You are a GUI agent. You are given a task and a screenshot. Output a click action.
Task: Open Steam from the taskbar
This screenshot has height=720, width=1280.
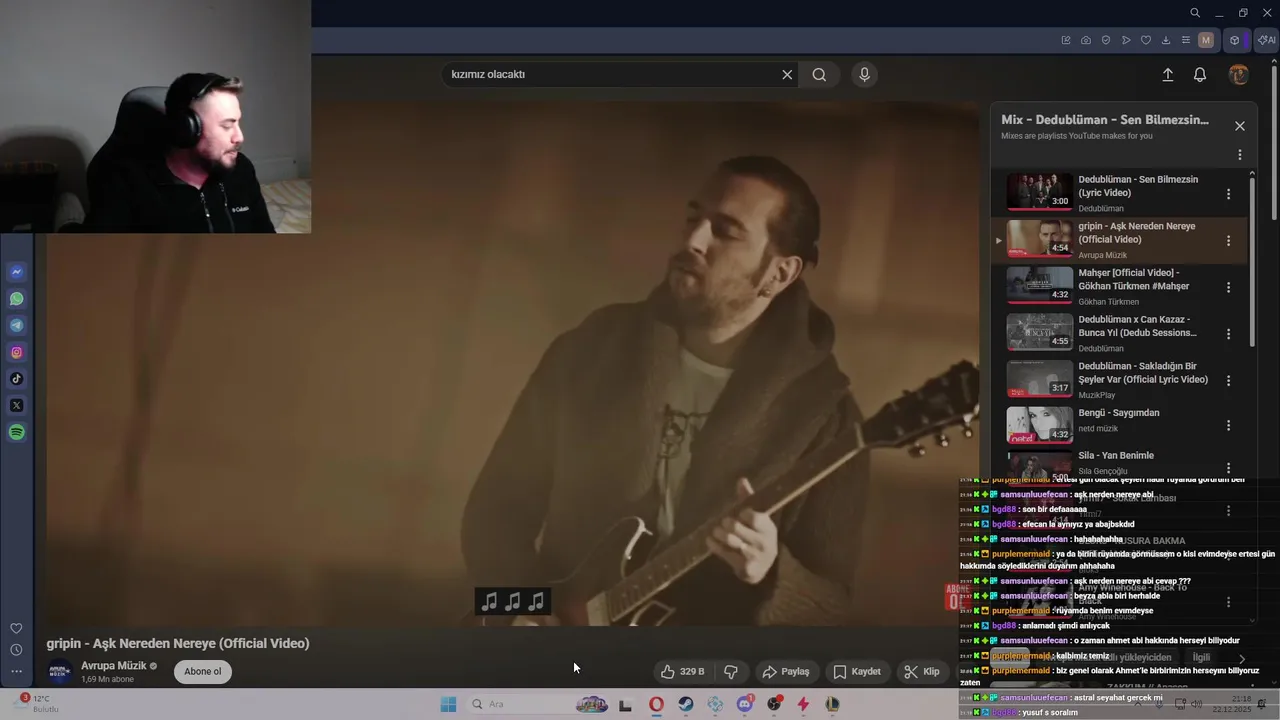685,705
